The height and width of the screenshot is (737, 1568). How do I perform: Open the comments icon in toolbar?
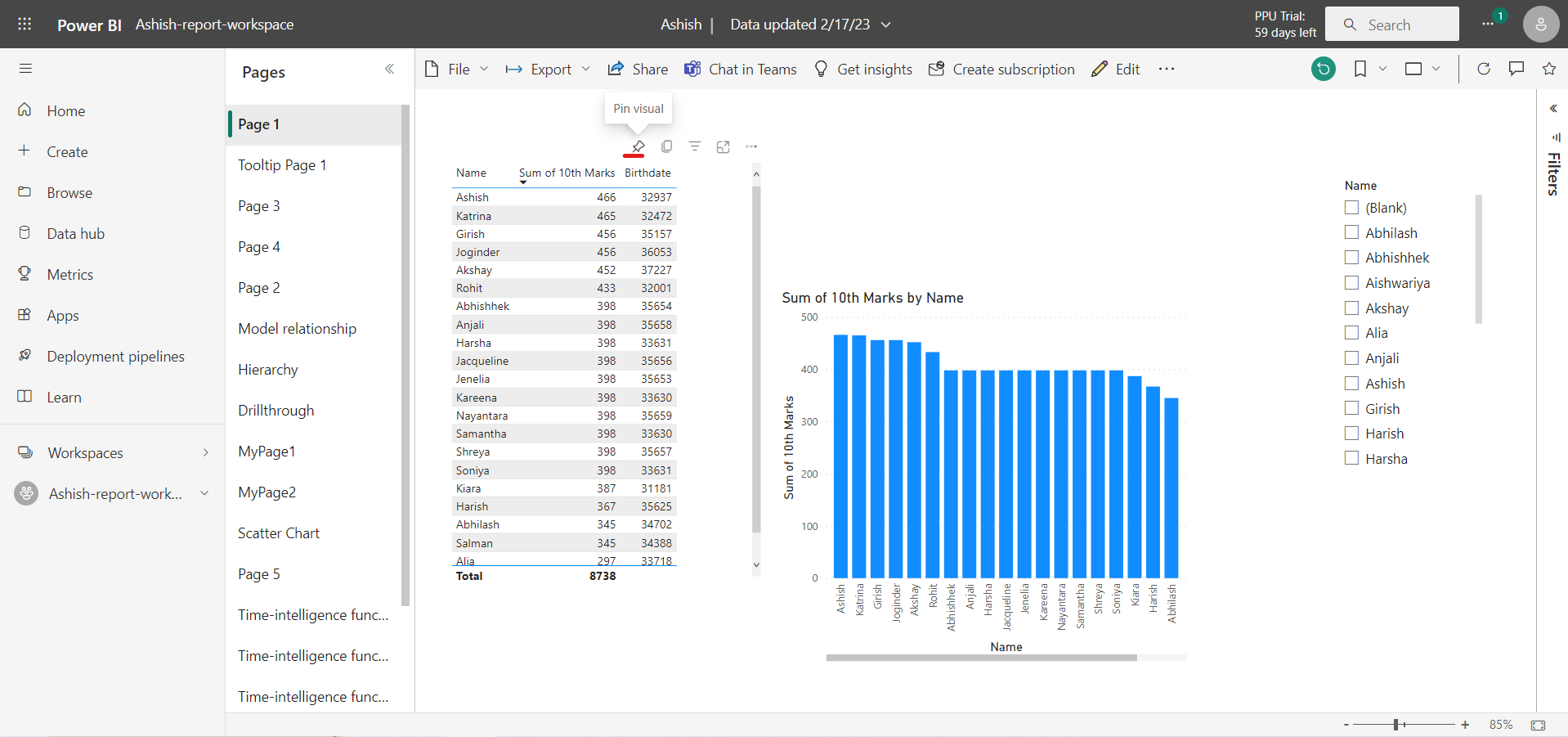[1516, 70]
